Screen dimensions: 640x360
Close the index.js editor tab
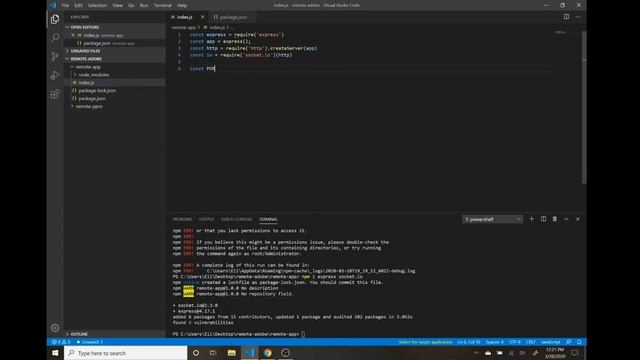tap(202, 17)
